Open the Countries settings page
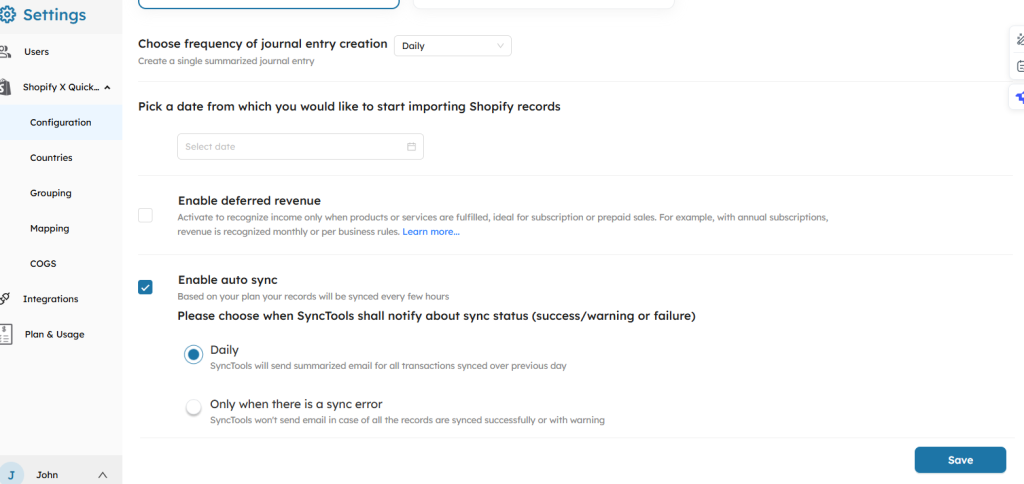Image resolution: width=1024 pixels, height=484 pixels. point(51,158)
